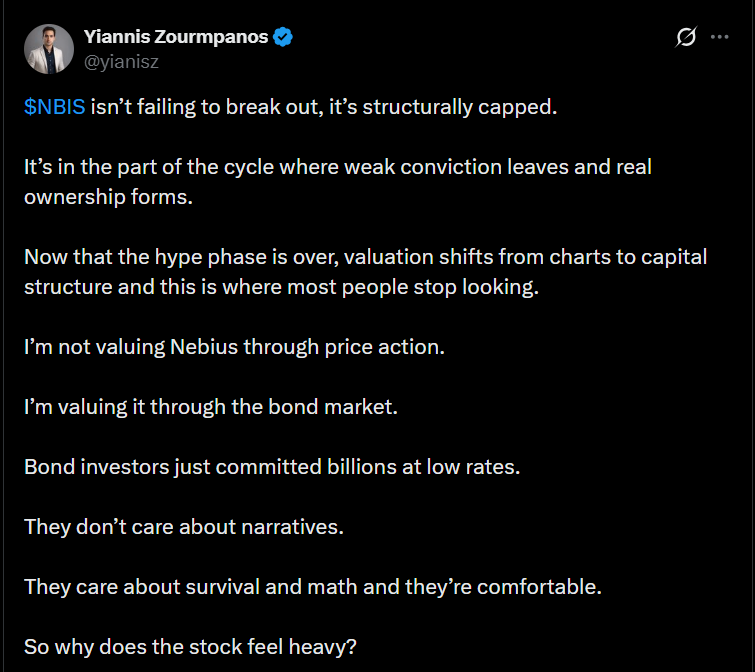The height and width of the screenshot is (672, 755).
Task: Open Yiannis Zourmpanos profile picture
Action: click(49, 49)
